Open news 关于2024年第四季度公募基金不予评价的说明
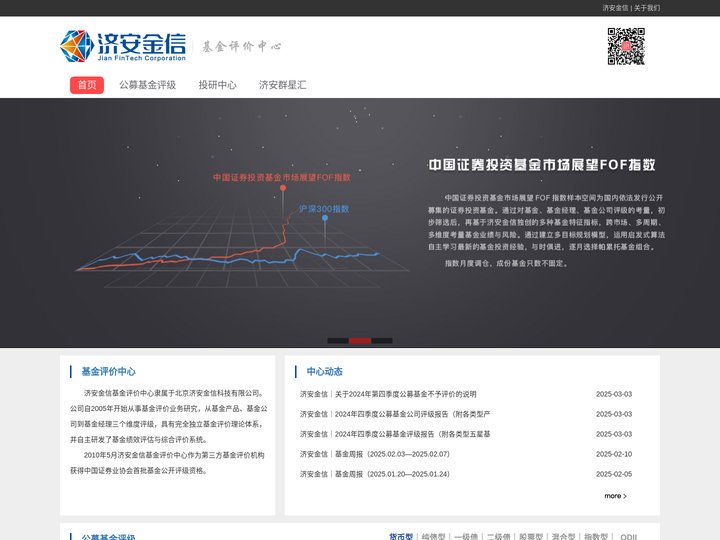Image resolution: width=720 pixels, height=540 pixels. 388,394
